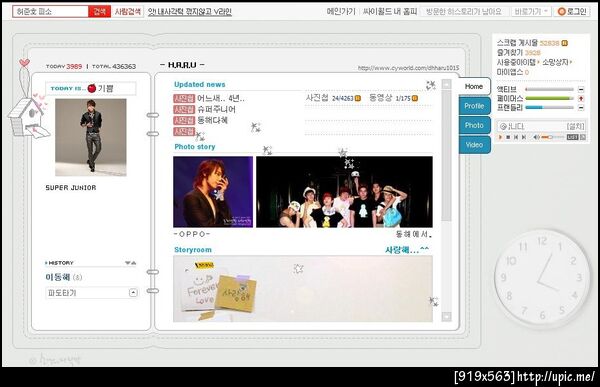Open the Storyroom image
The image size is (600, 387).
click(303, 289)
